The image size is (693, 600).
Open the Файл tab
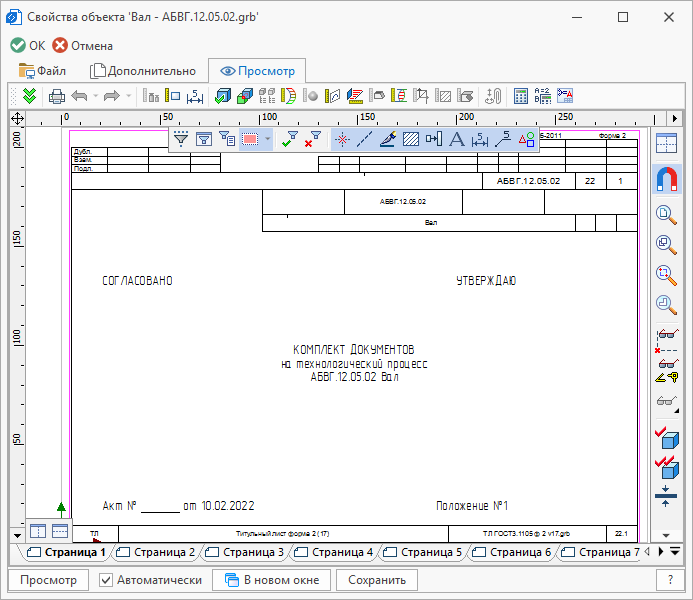pyautogui.click(x=42, y=71)
